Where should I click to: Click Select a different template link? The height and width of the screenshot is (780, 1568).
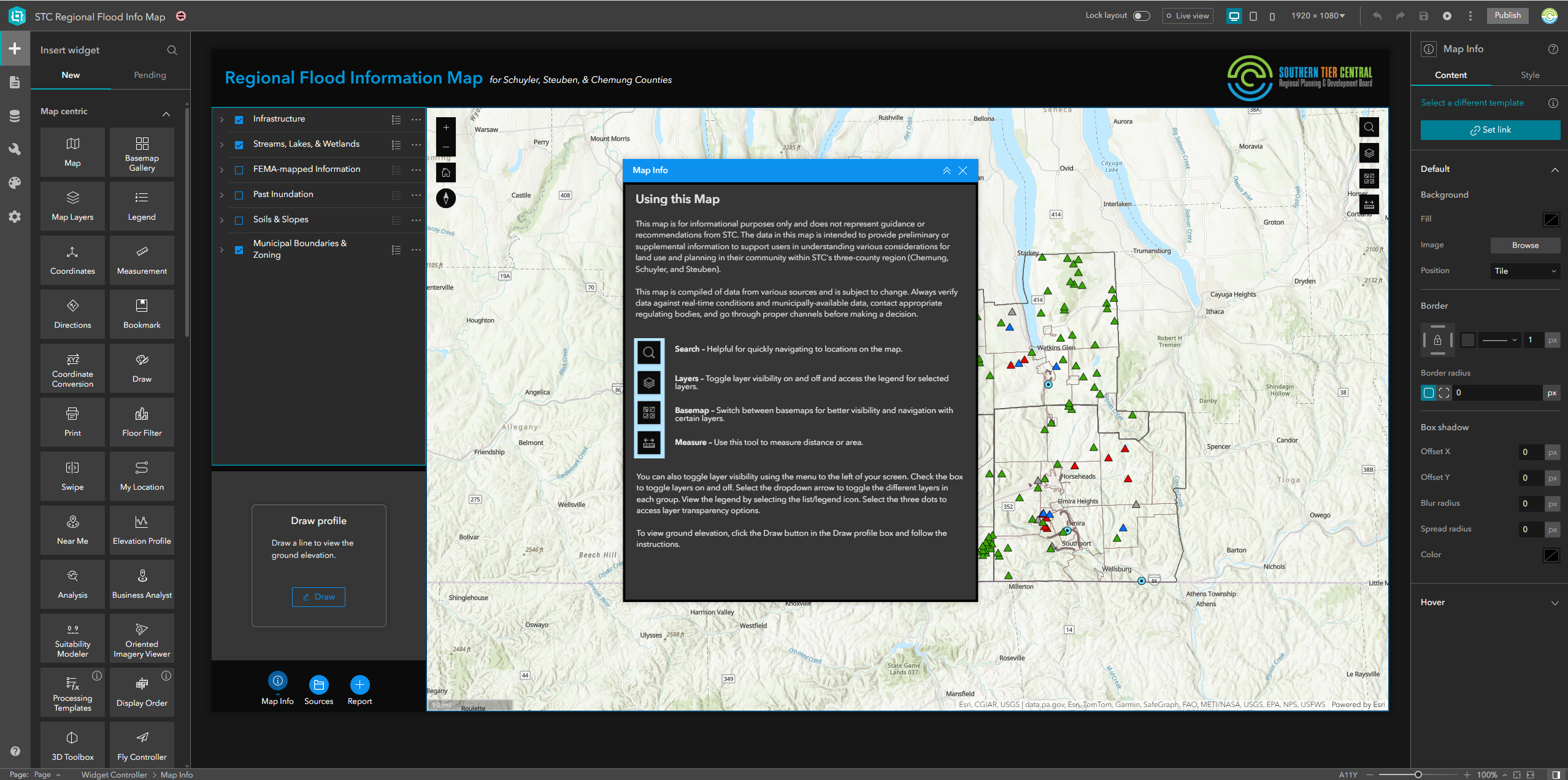(1472, 103)
